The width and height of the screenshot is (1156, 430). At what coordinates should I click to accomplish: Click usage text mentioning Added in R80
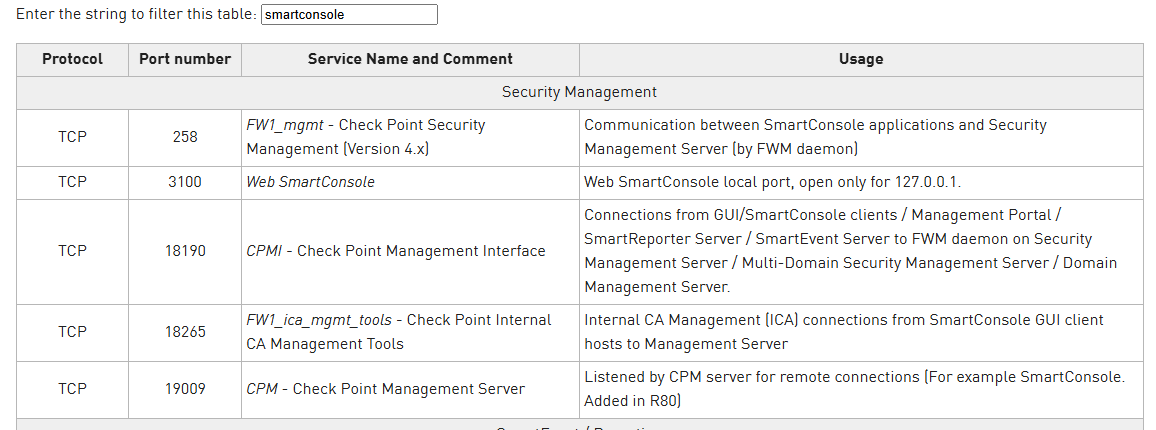coord(854,389)
